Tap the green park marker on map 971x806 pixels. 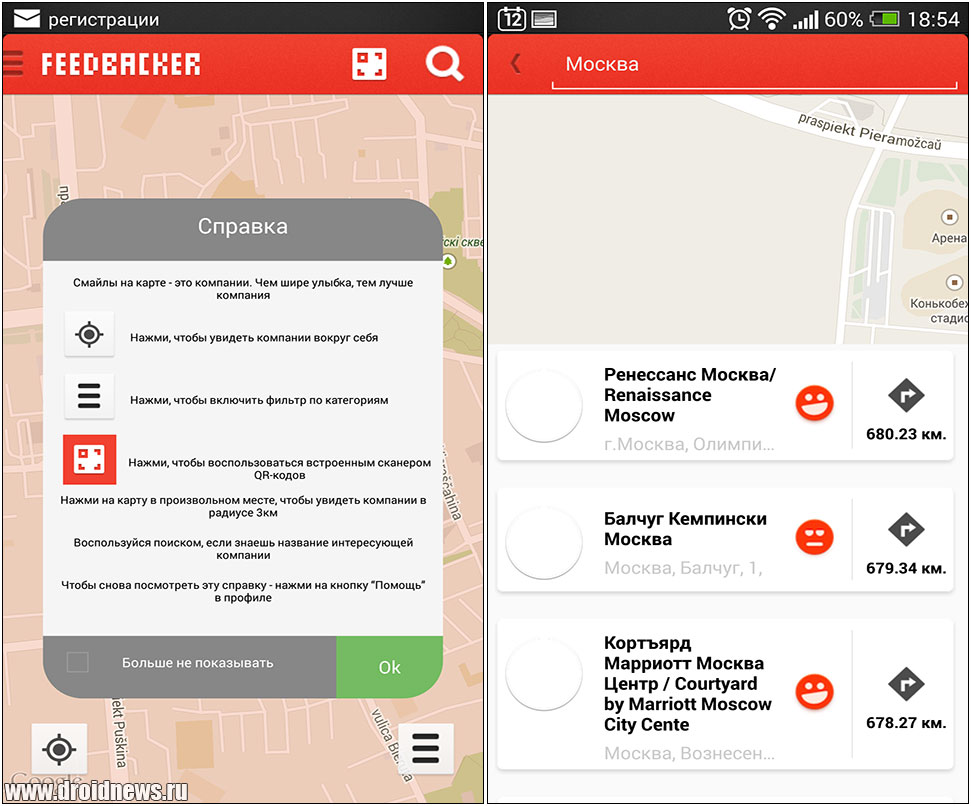tap(449, 261)
